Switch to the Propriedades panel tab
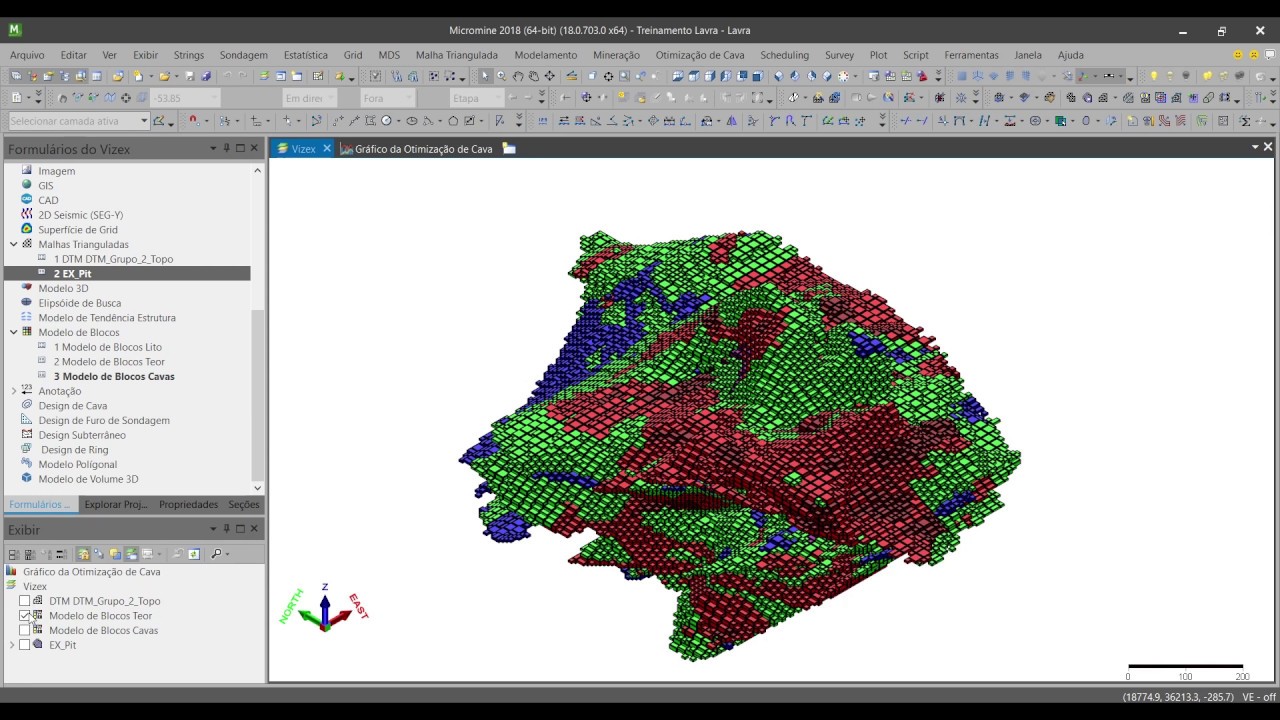 point(188,504)
